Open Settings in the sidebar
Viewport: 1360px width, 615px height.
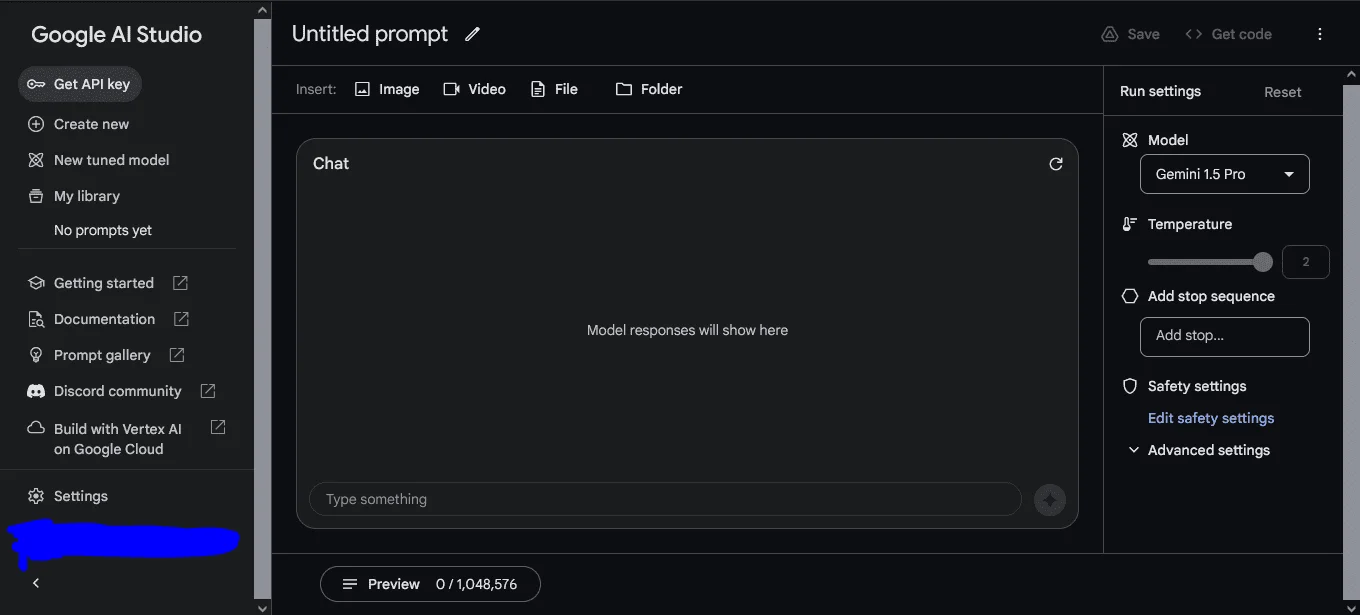pos(81,496)
